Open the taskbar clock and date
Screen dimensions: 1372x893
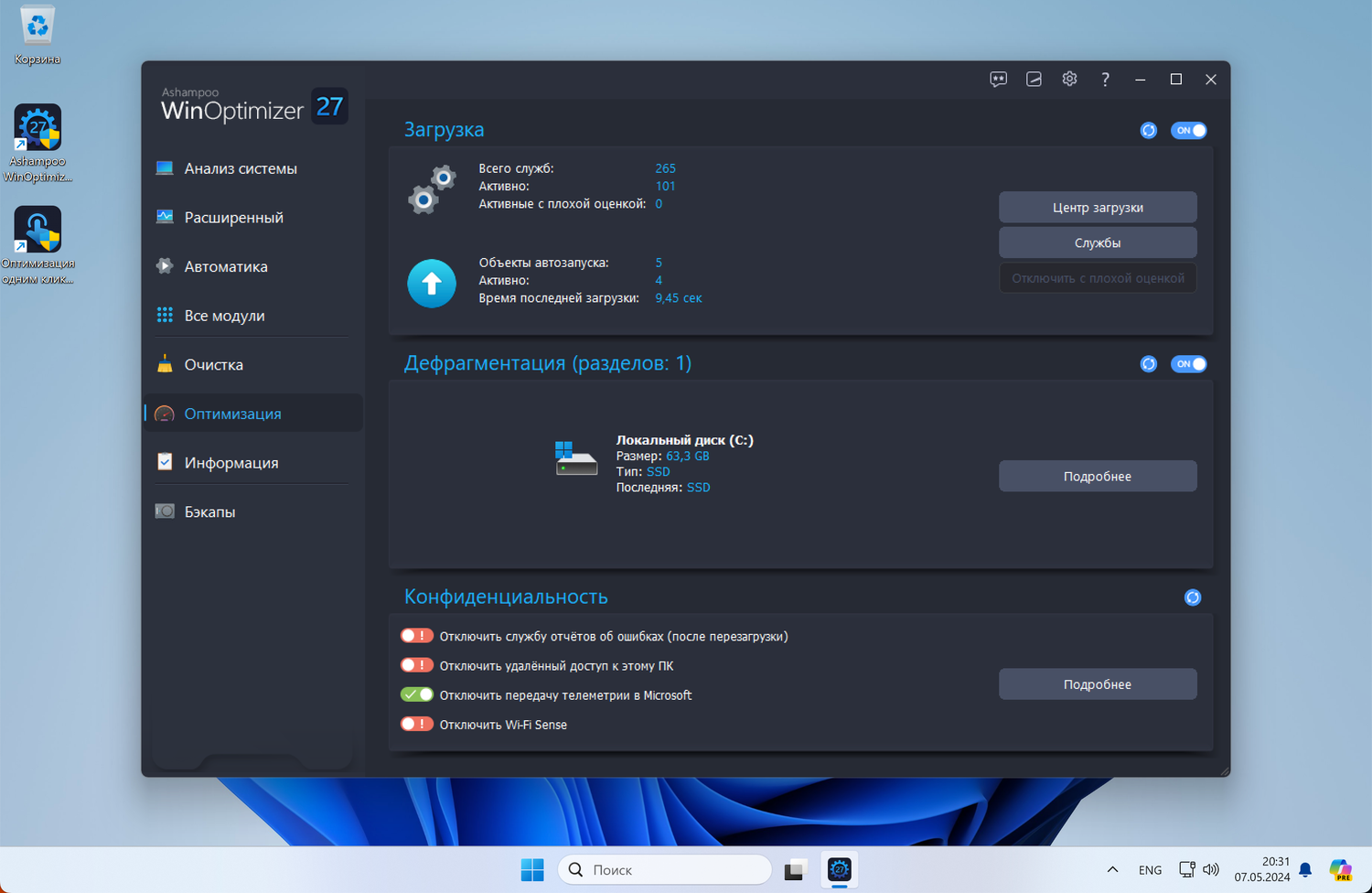1261,869
